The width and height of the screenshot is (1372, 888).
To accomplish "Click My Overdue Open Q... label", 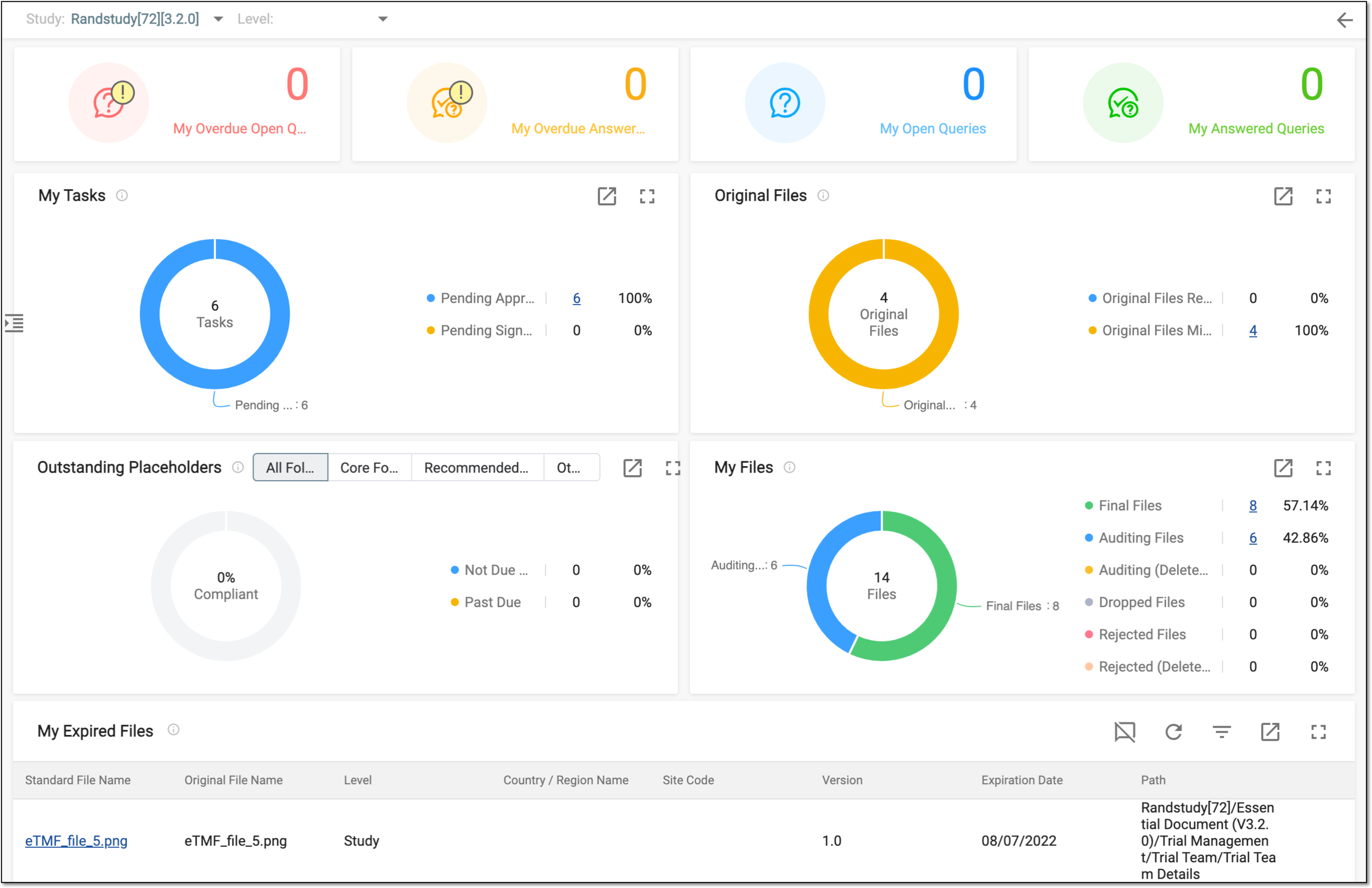I will 239,128.
